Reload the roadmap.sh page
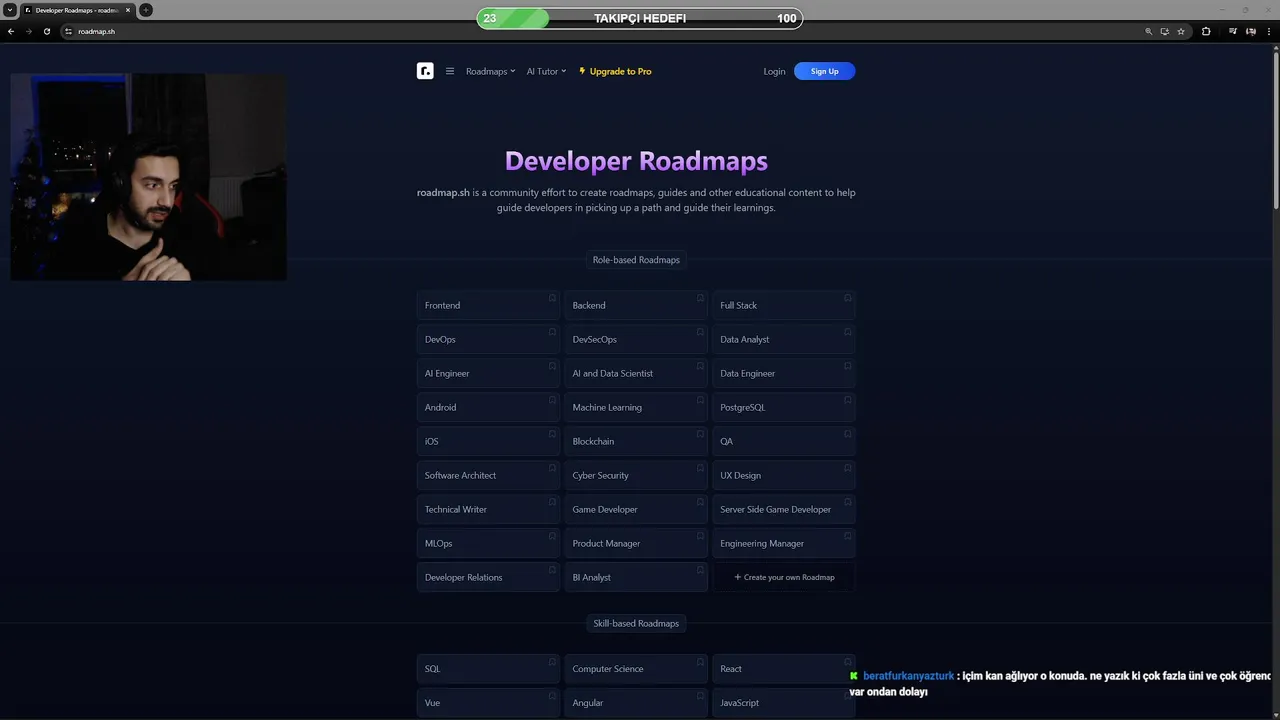Viewport: 1280px width, 720px height. pyautogui.click(x=46, y=31)
